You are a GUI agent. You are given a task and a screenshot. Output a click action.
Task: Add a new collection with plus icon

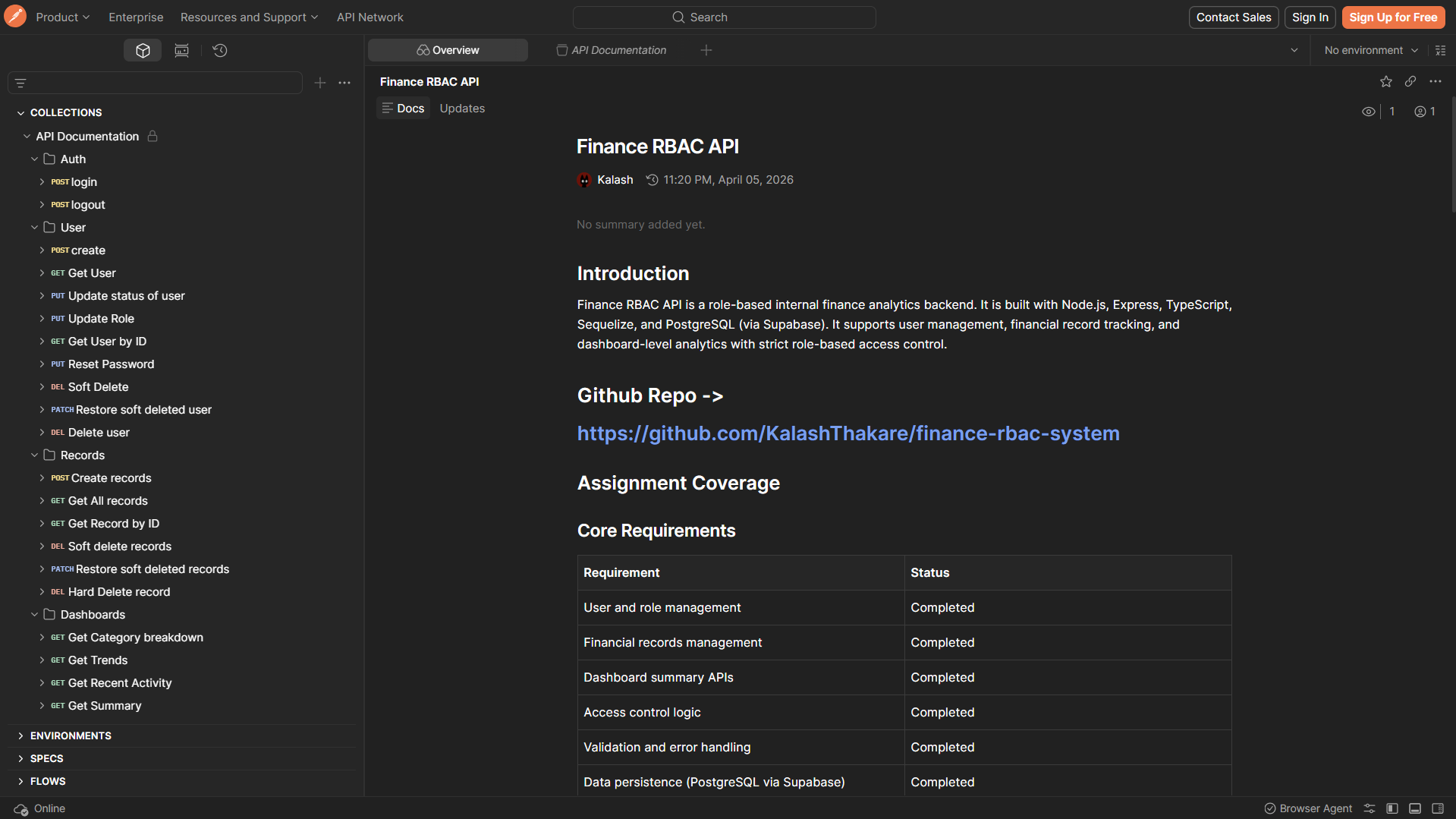(320, 83)
